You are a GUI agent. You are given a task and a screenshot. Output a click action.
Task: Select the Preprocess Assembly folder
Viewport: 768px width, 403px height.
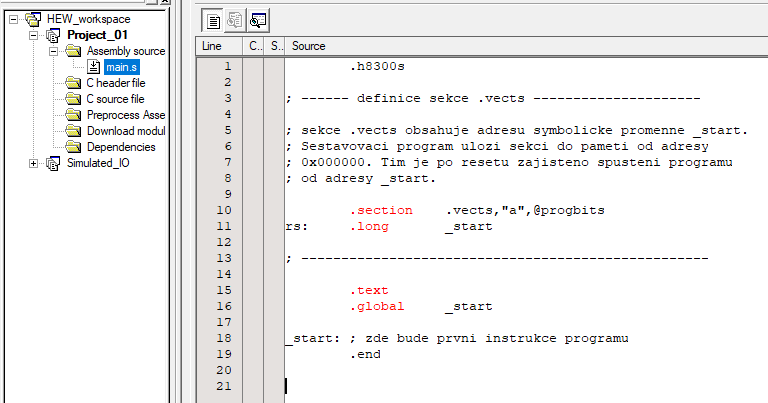pos(125,115)
